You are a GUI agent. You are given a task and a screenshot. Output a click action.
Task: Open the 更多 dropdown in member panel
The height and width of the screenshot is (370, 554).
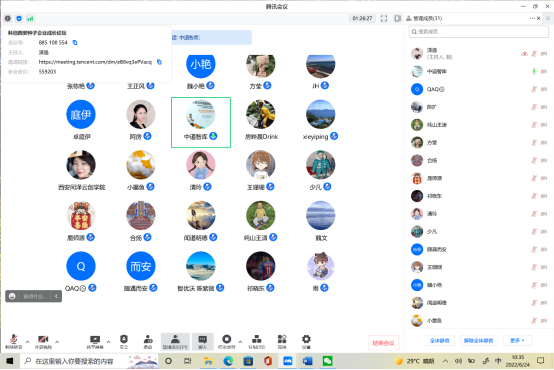coord(517,340)
